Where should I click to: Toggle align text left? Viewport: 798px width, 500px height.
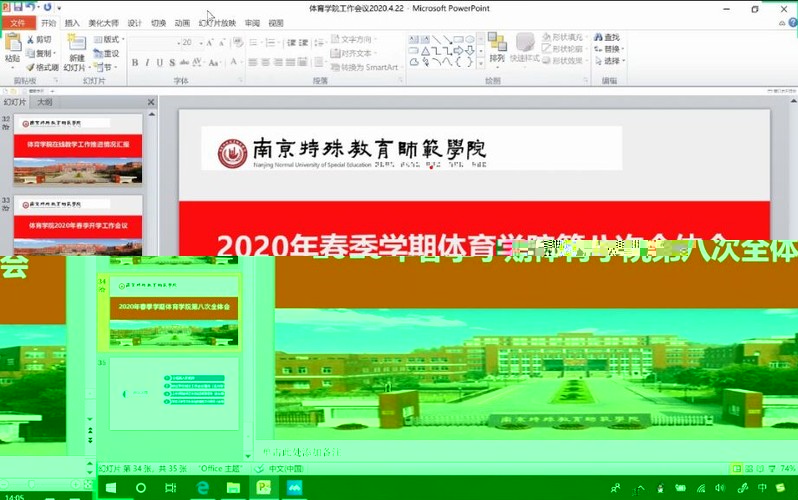(253, 62)
